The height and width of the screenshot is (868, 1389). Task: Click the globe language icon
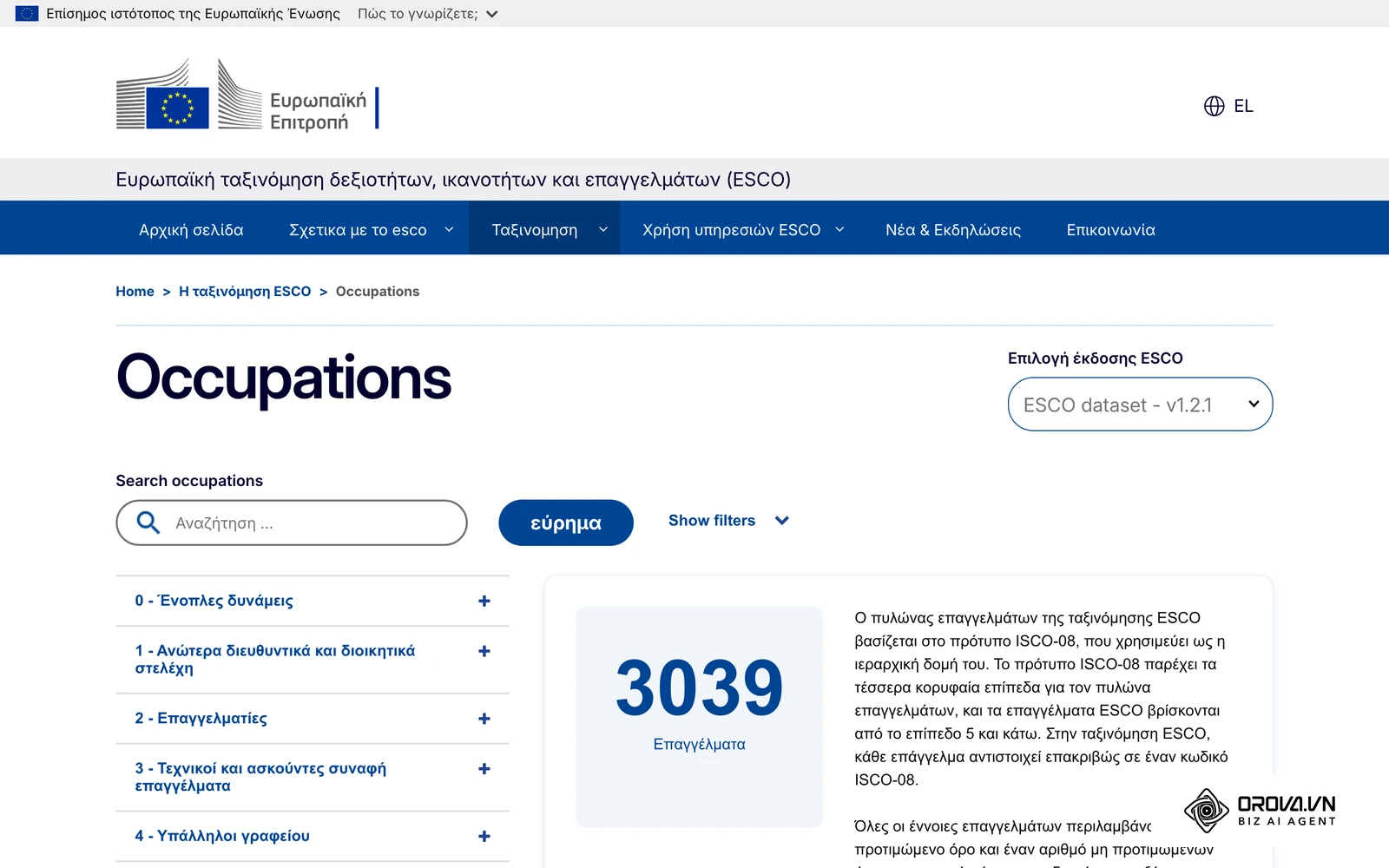pyautogui.click(x=1214, y=106)
